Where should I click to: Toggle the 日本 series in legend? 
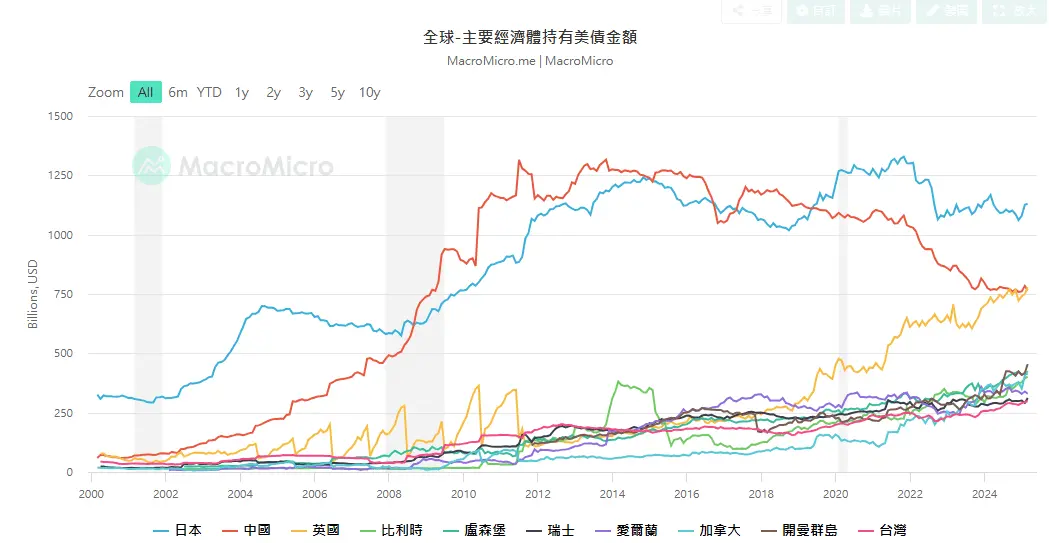(177, 530)
